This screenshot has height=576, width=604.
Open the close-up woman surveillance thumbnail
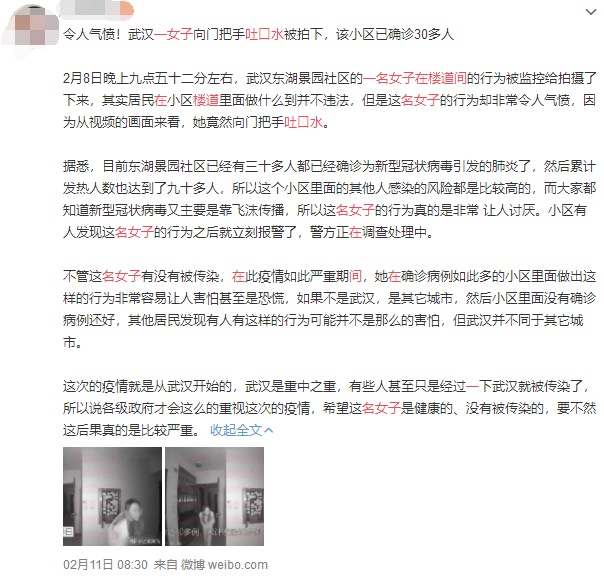(x=112, y=496)
